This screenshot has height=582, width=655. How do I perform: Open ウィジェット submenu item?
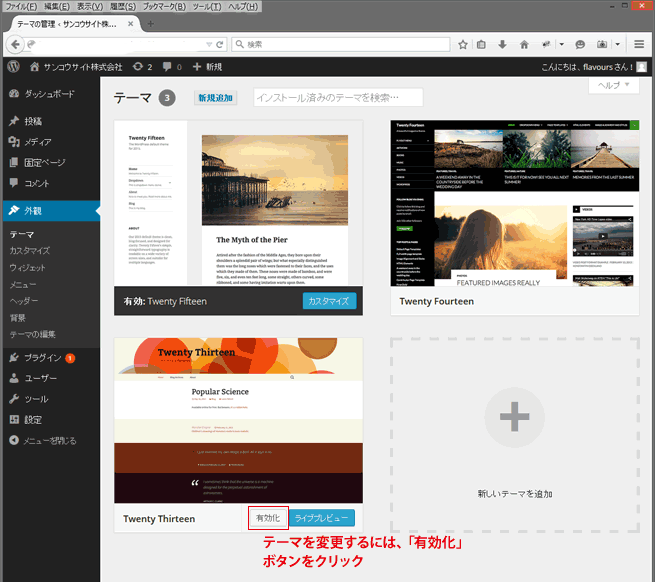28,268
